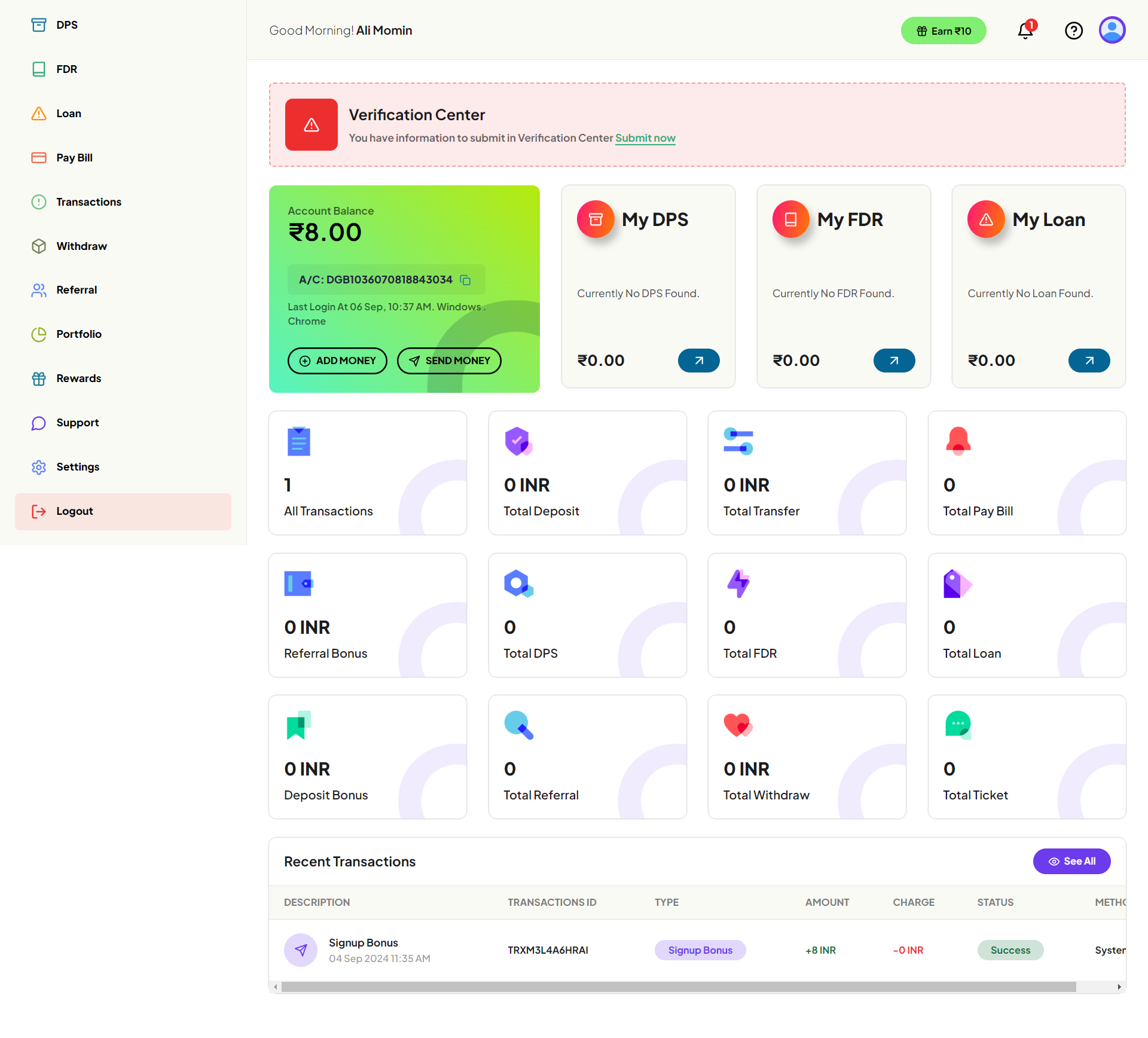Click the SEND MONEY button

click(x=449, y=361)
